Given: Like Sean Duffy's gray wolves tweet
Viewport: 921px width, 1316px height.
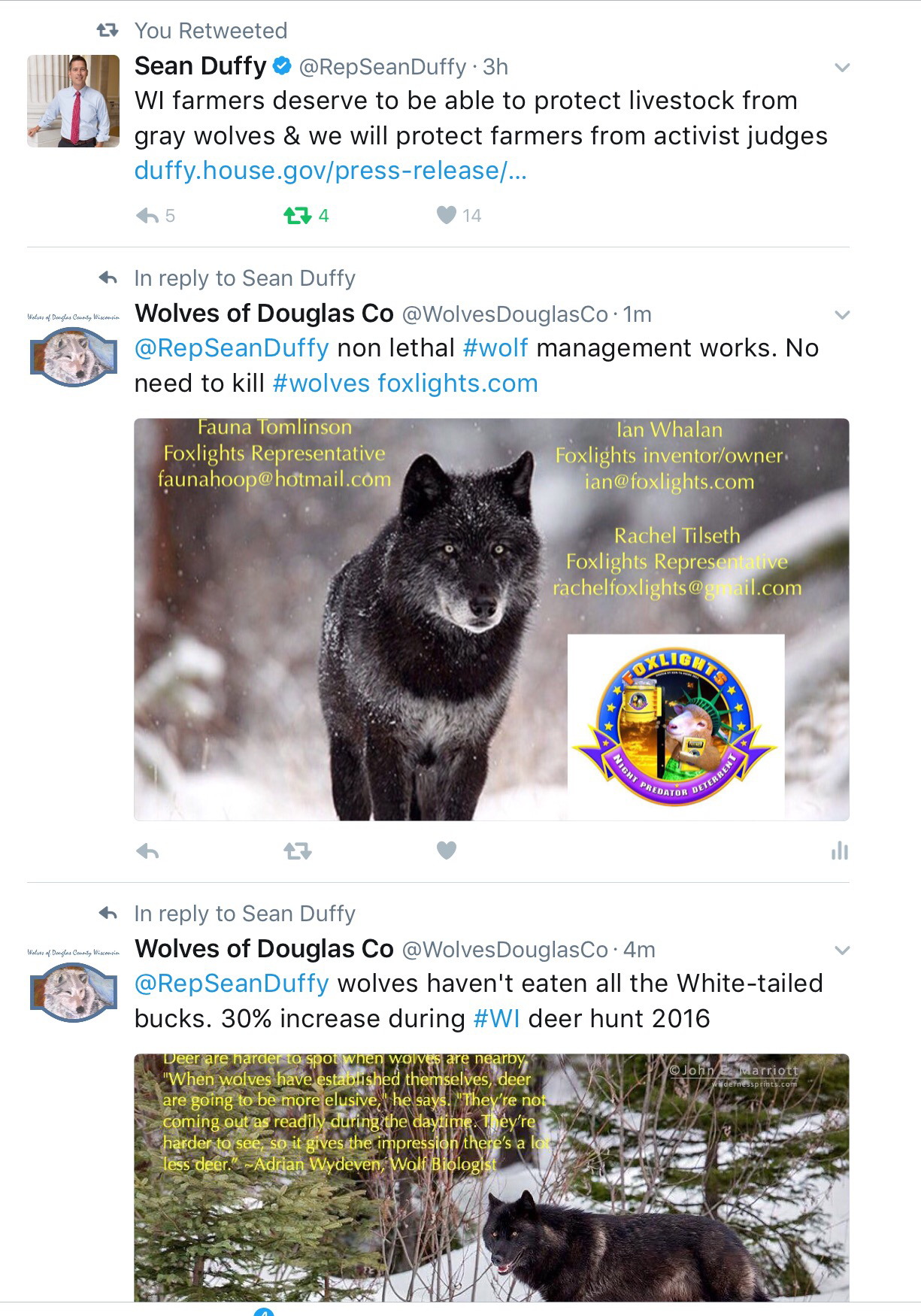Looking at the screenshot, I should (447, 216).
